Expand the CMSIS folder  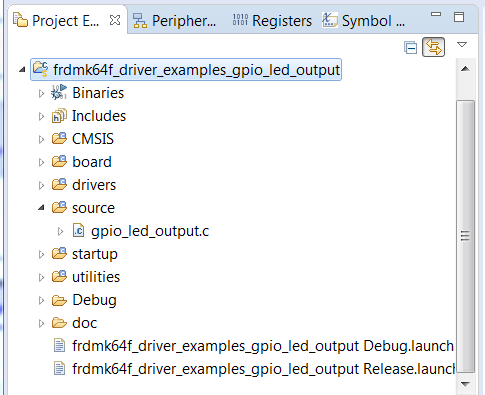point(41,139)
